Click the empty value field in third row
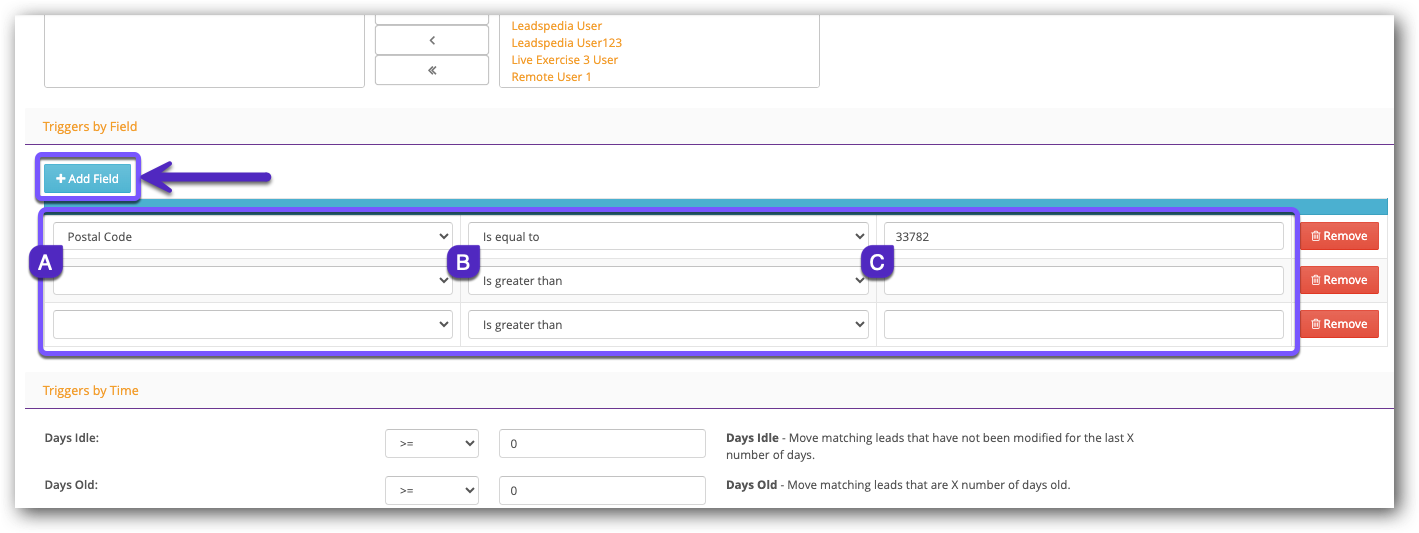This screenshot has width=1419, height=533. [x=1083, y=325]
